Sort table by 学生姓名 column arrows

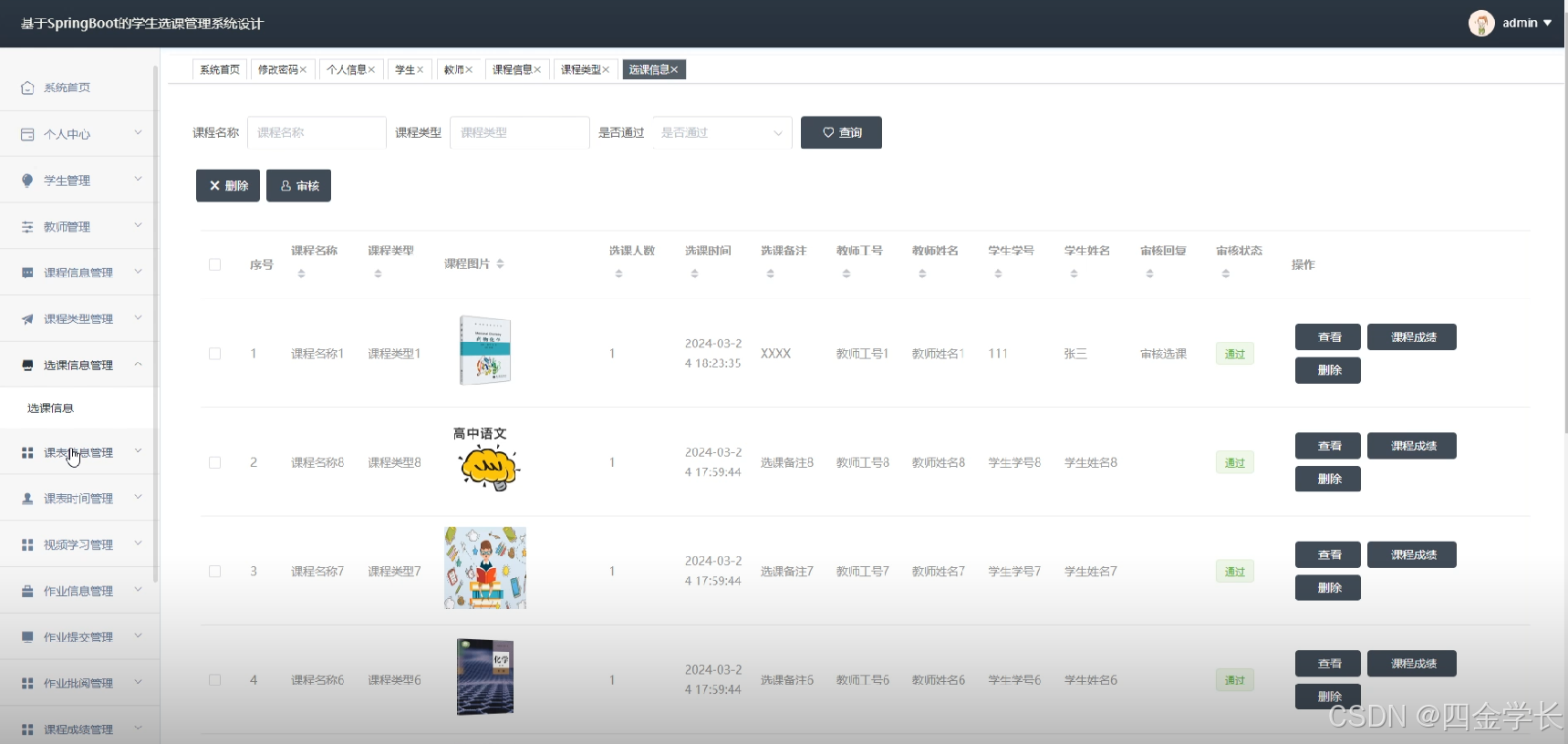point(1074,274)
